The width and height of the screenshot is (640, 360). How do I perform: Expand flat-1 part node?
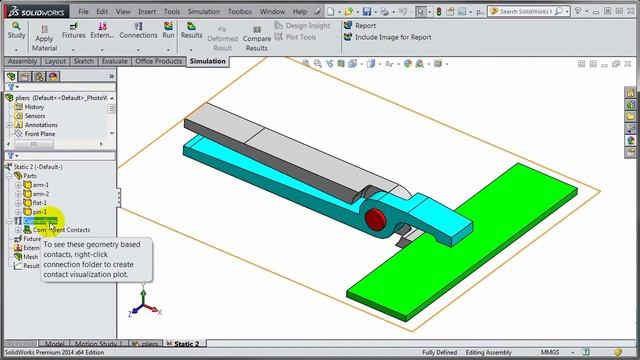click(x=18, y=203)
